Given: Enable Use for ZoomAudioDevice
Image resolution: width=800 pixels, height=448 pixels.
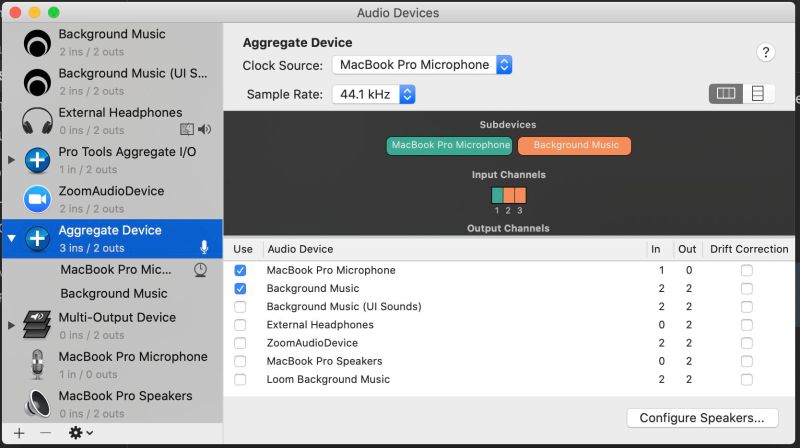Looking at the screenshot, I should pos(240,343).
